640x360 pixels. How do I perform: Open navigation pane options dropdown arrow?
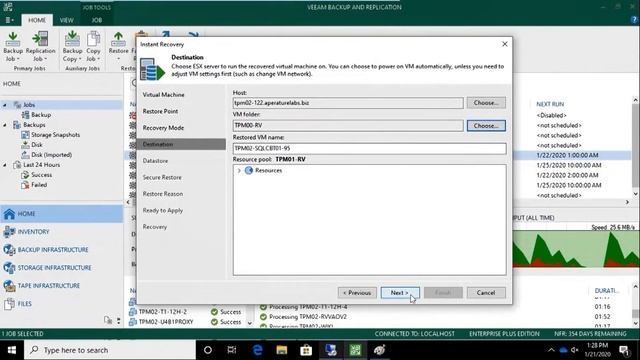click(118, 320)
